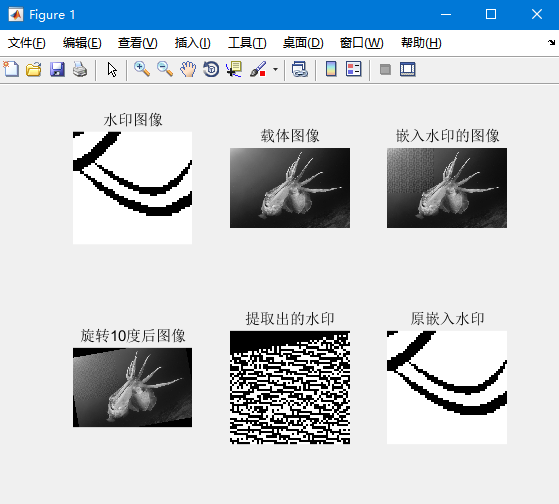559x504 pixels.
Task: Insert Colorbar via toolbar icon
Action: pyautogui.click(x=331, y=69)
